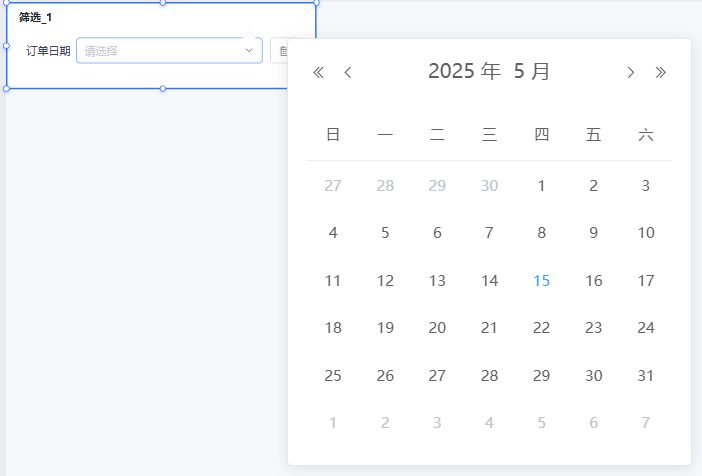
Task: Select date 11 in the calendar
Action: pos(333,281)
